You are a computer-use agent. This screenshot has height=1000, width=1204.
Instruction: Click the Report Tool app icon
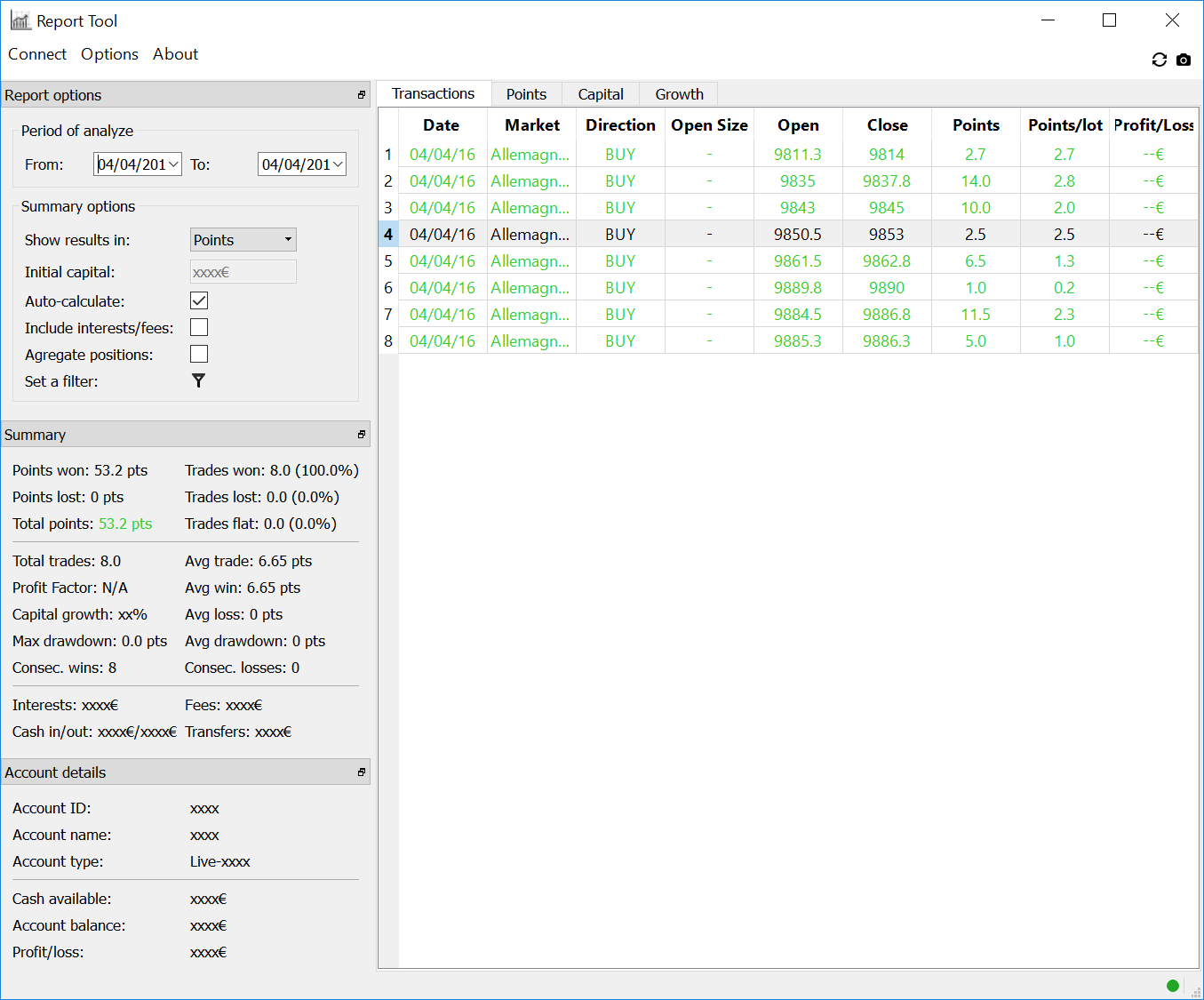coord(20,20)
